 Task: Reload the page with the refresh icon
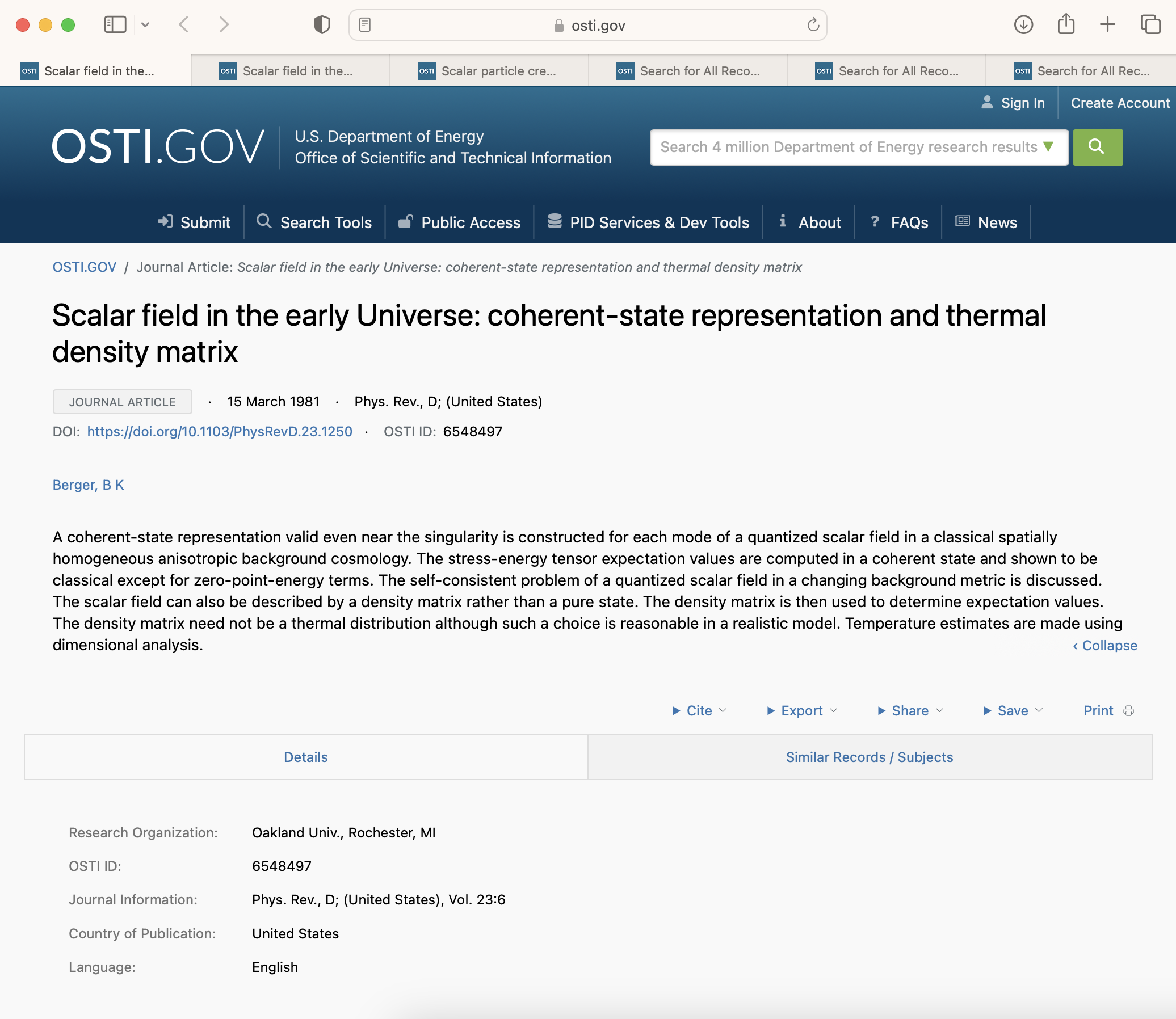813,24
